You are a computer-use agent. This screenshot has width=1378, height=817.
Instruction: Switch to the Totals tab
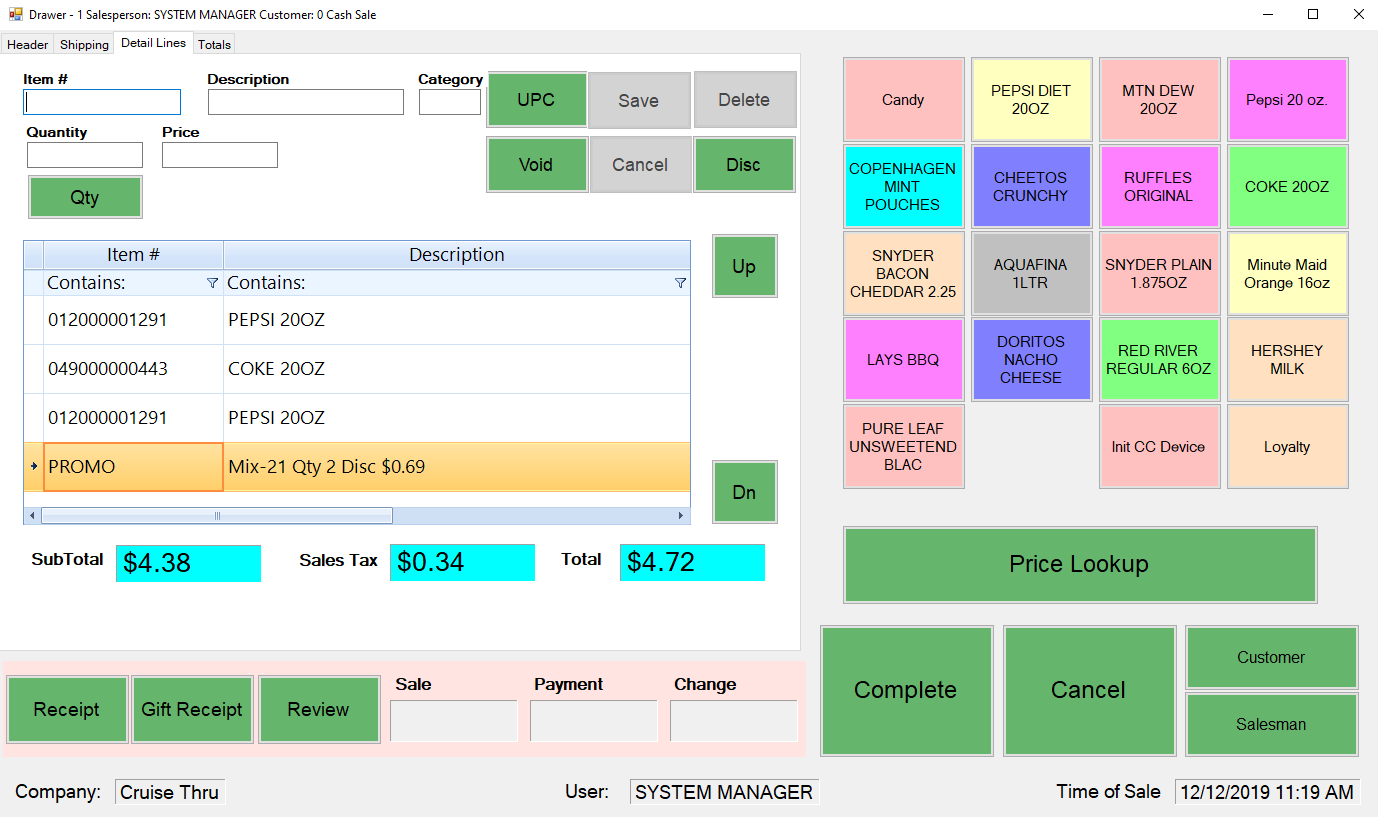[x=214, y=44]
